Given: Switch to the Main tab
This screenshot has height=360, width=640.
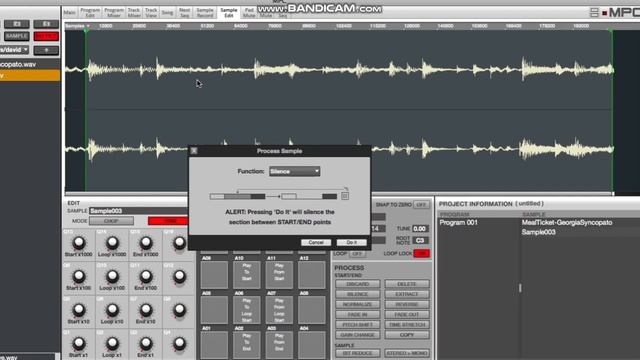Looking at the screenshot, I should point(69,13).
